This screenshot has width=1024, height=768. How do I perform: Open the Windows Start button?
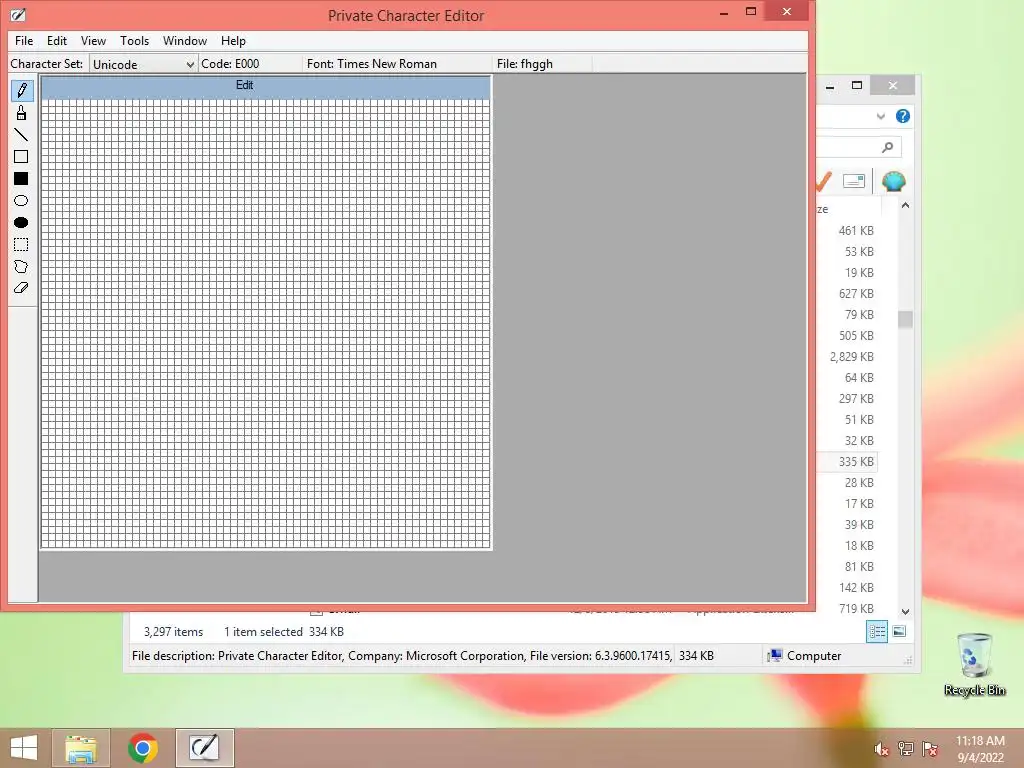coord(24,748)
